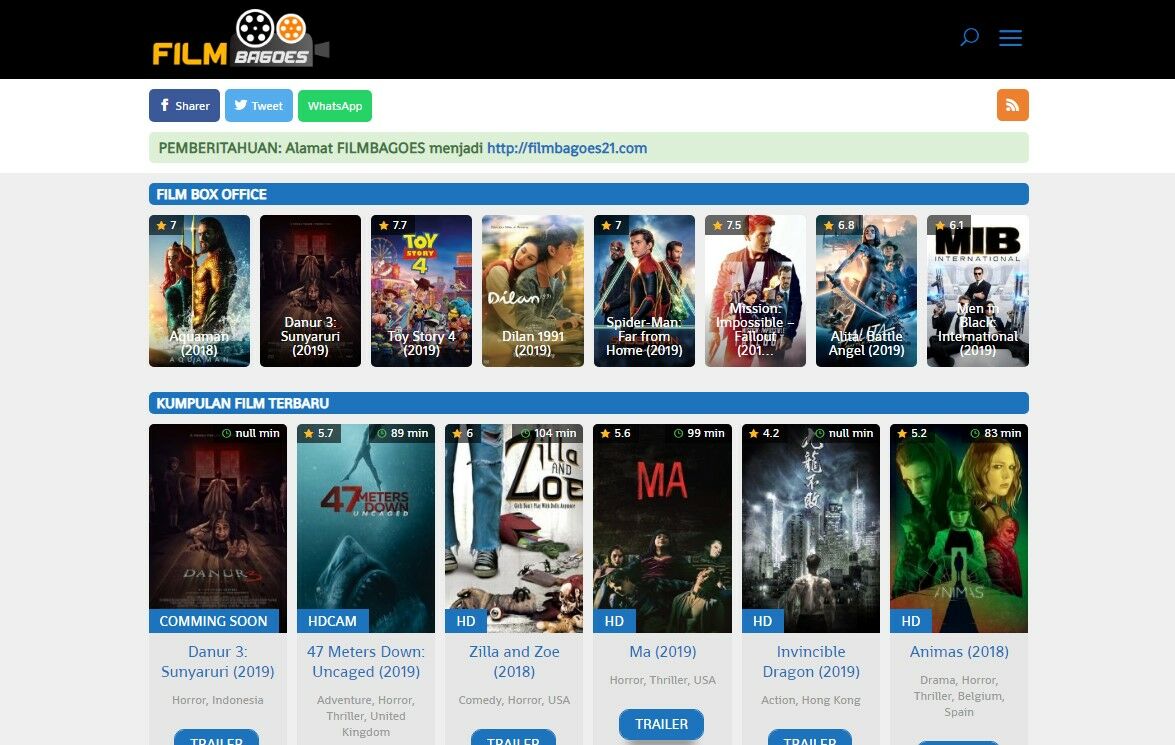
Task: Open the filmbagoes21.com link
Action: coord(567,148)
